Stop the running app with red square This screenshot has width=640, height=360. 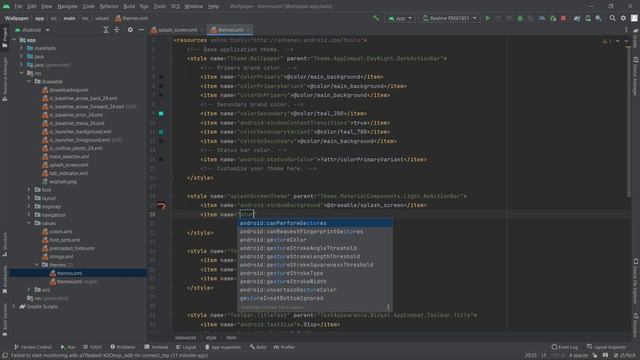click(x=563, y=18)
